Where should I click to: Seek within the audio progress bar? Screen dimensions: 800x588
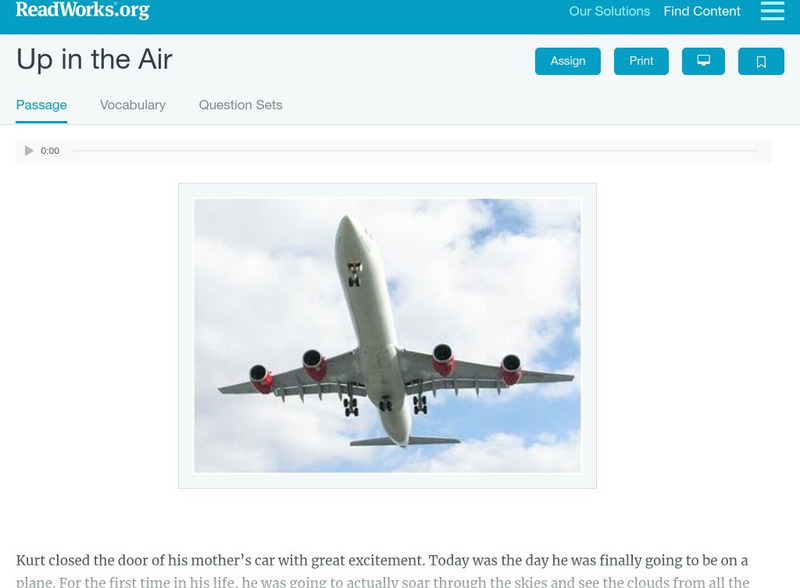415,151
